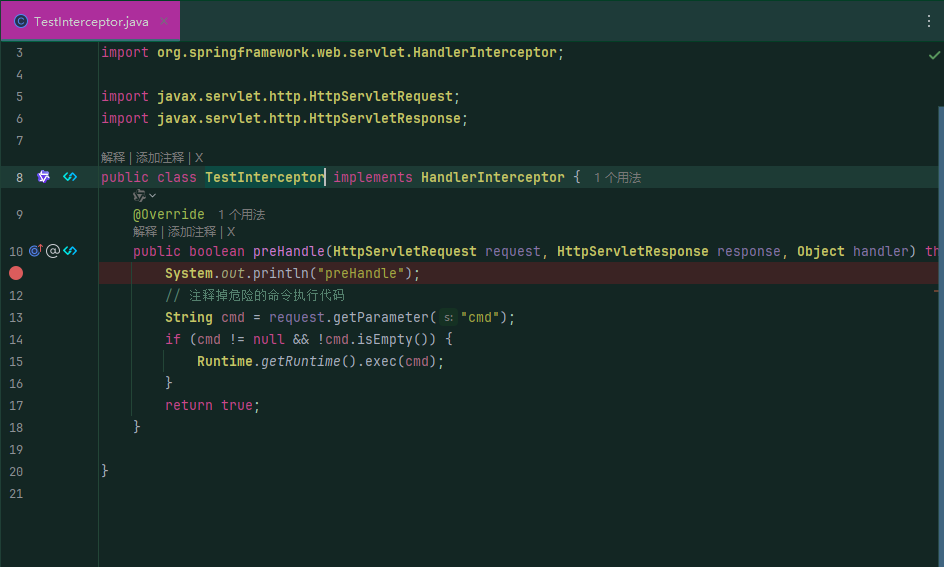Screen dimensions: 944x567
Task: Click the preHandle method name on line 10
Action: point(288,252)
